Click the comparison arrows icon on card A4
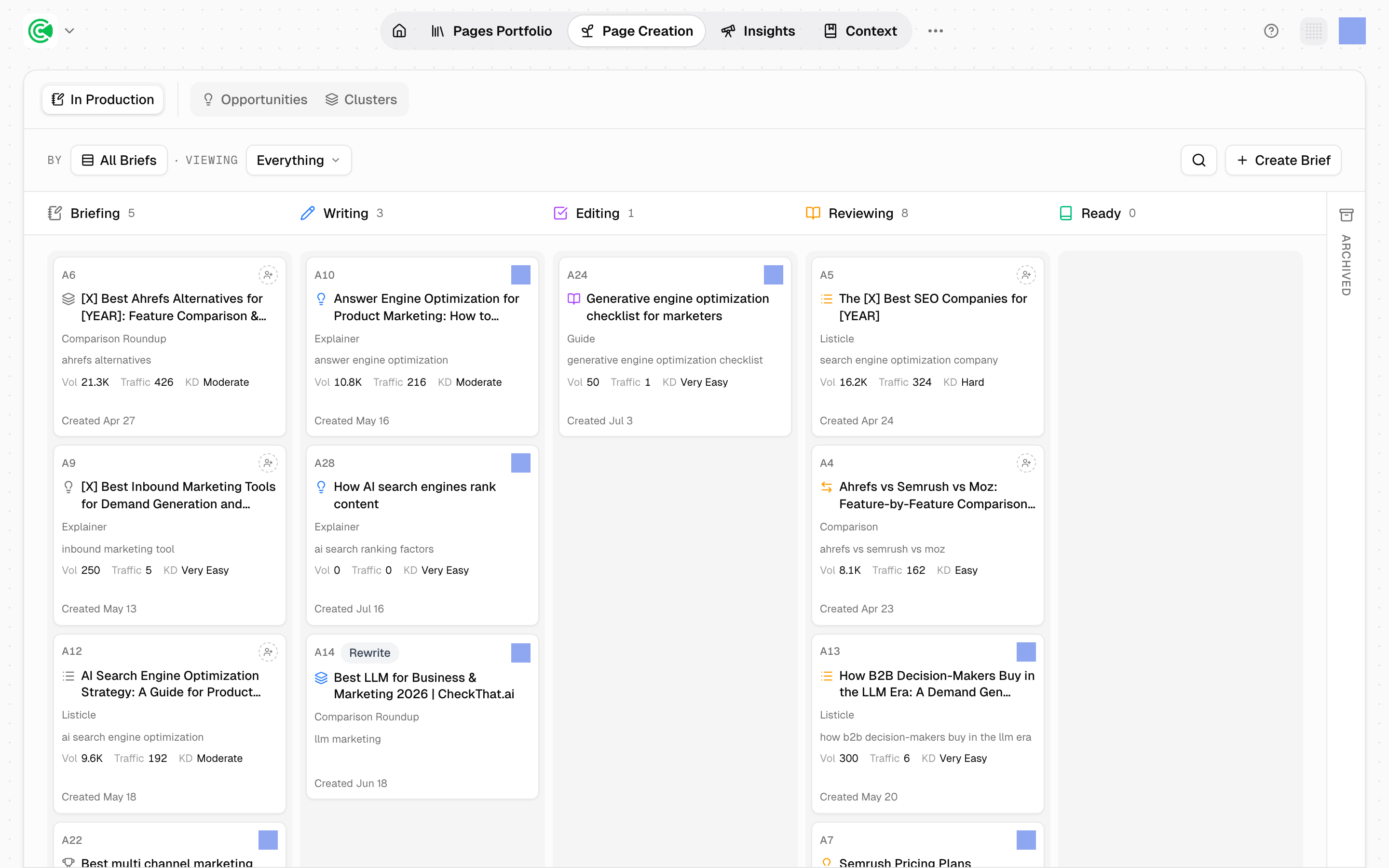Image resolution: width=1389 pixels, height=868 pixels. [x=827, y=487]
